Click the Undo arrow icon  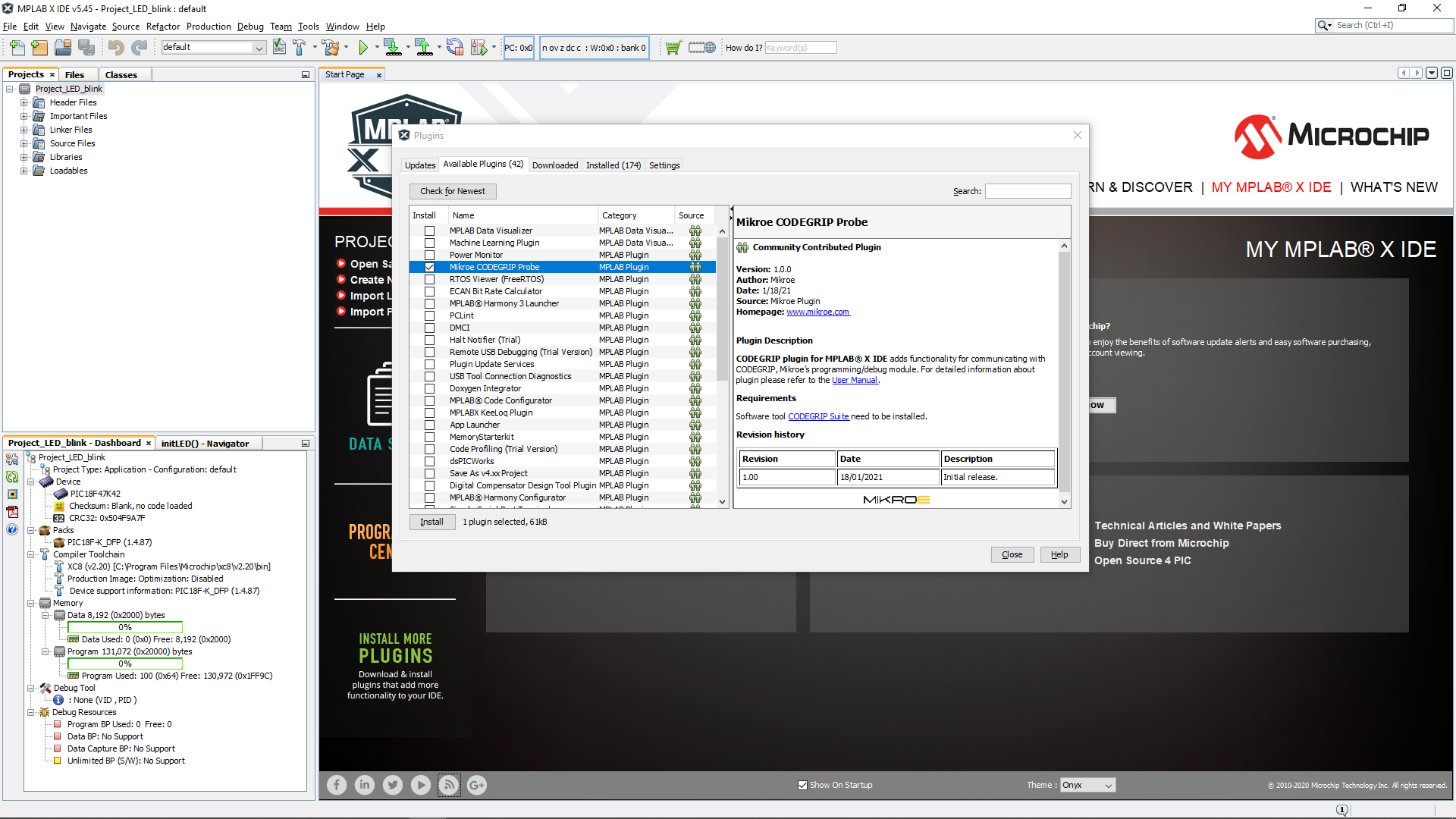click(115, 48)
